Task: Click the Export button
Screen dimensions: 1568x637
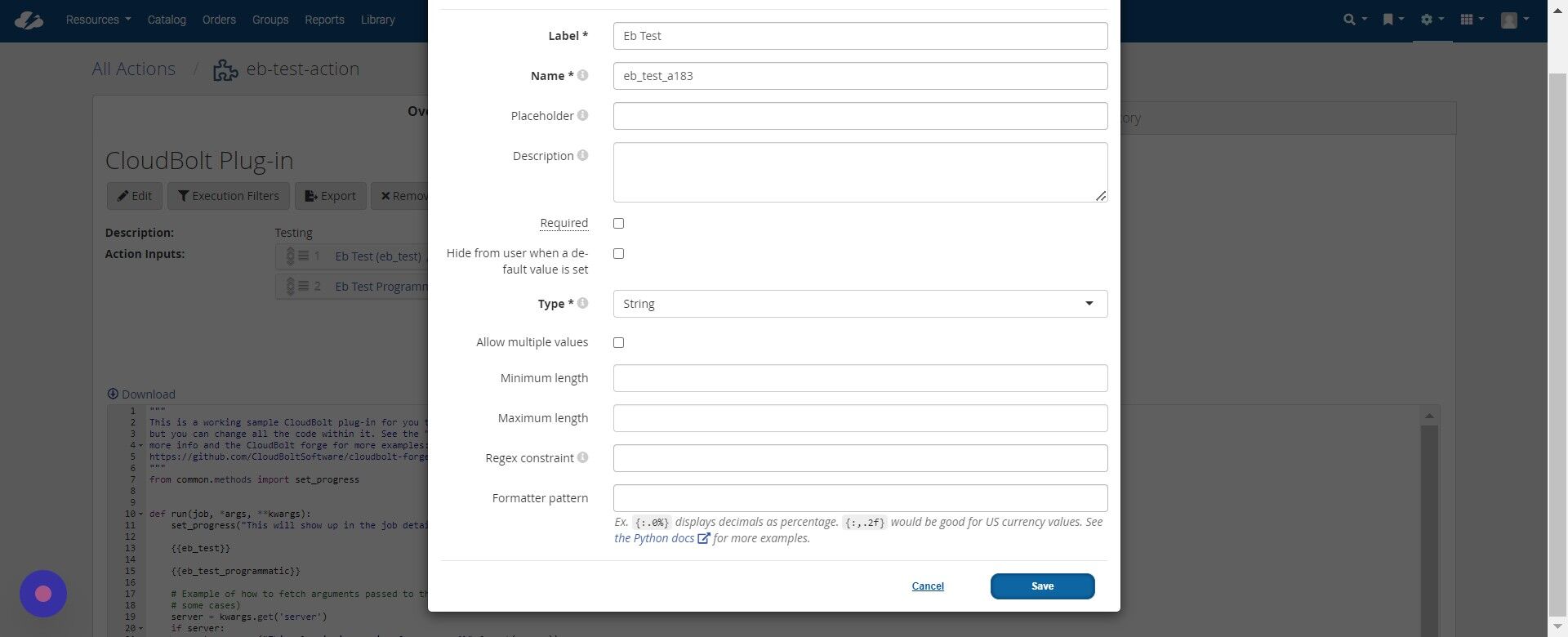Action: tap(331, 196)
